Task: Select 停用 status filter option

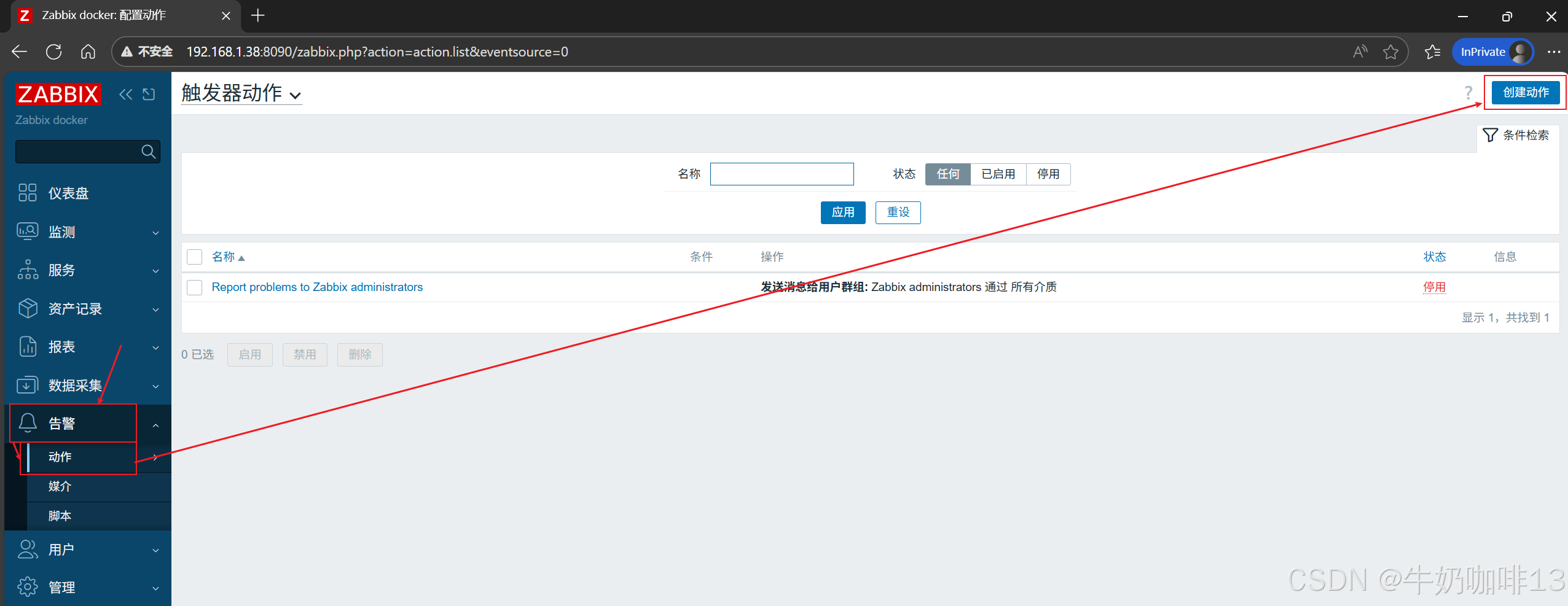Action: [x=1048, y=174]
